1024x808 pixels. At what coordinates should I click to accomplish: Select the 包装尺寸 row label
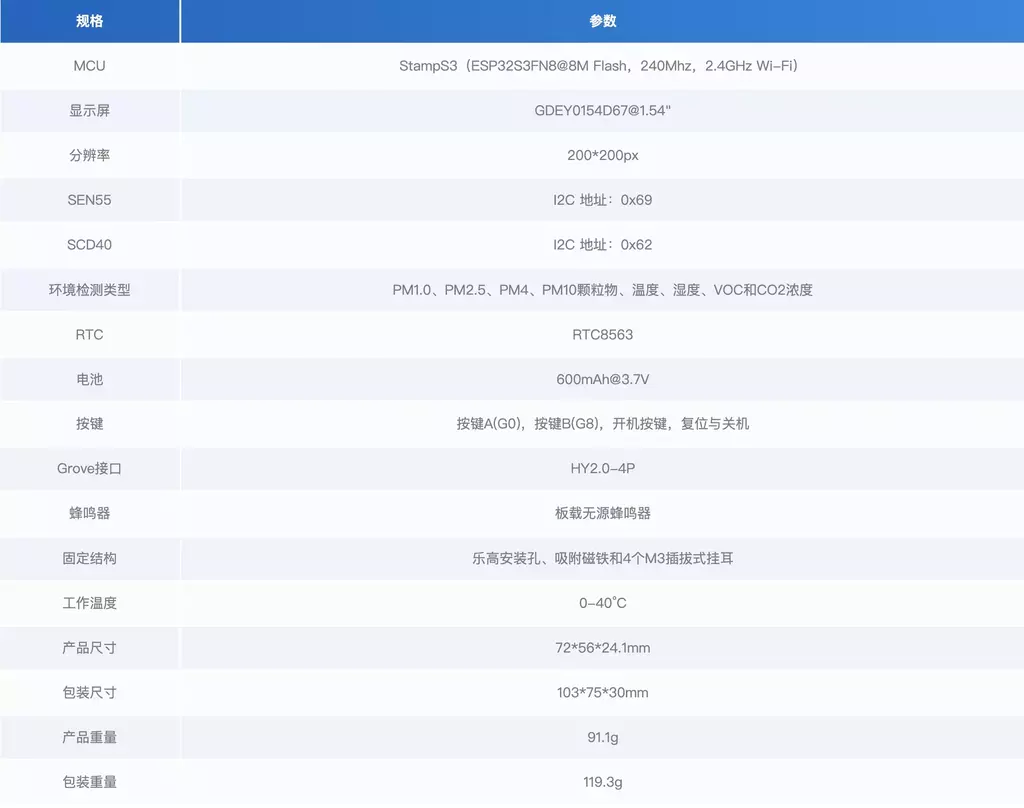[x=89, y=692]
